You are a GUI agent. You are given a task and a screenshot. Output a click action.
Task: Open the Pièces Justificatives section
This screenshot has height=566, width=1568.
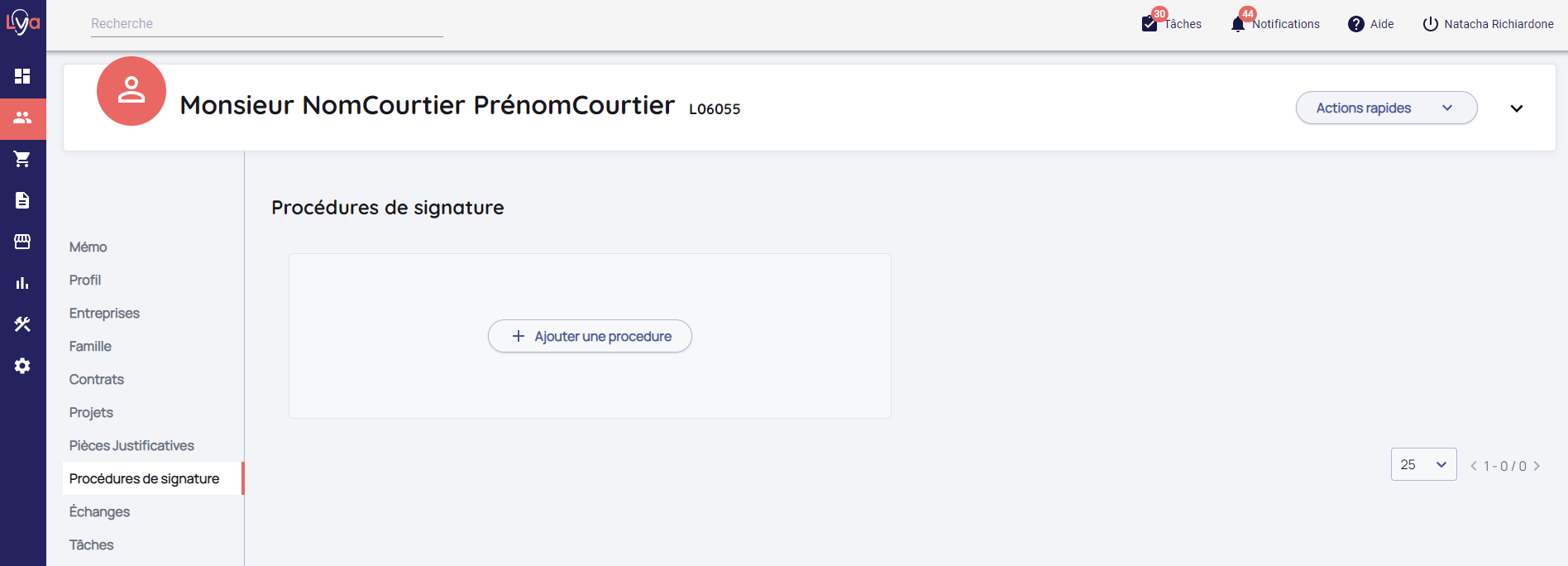click(x=131, y=445)
